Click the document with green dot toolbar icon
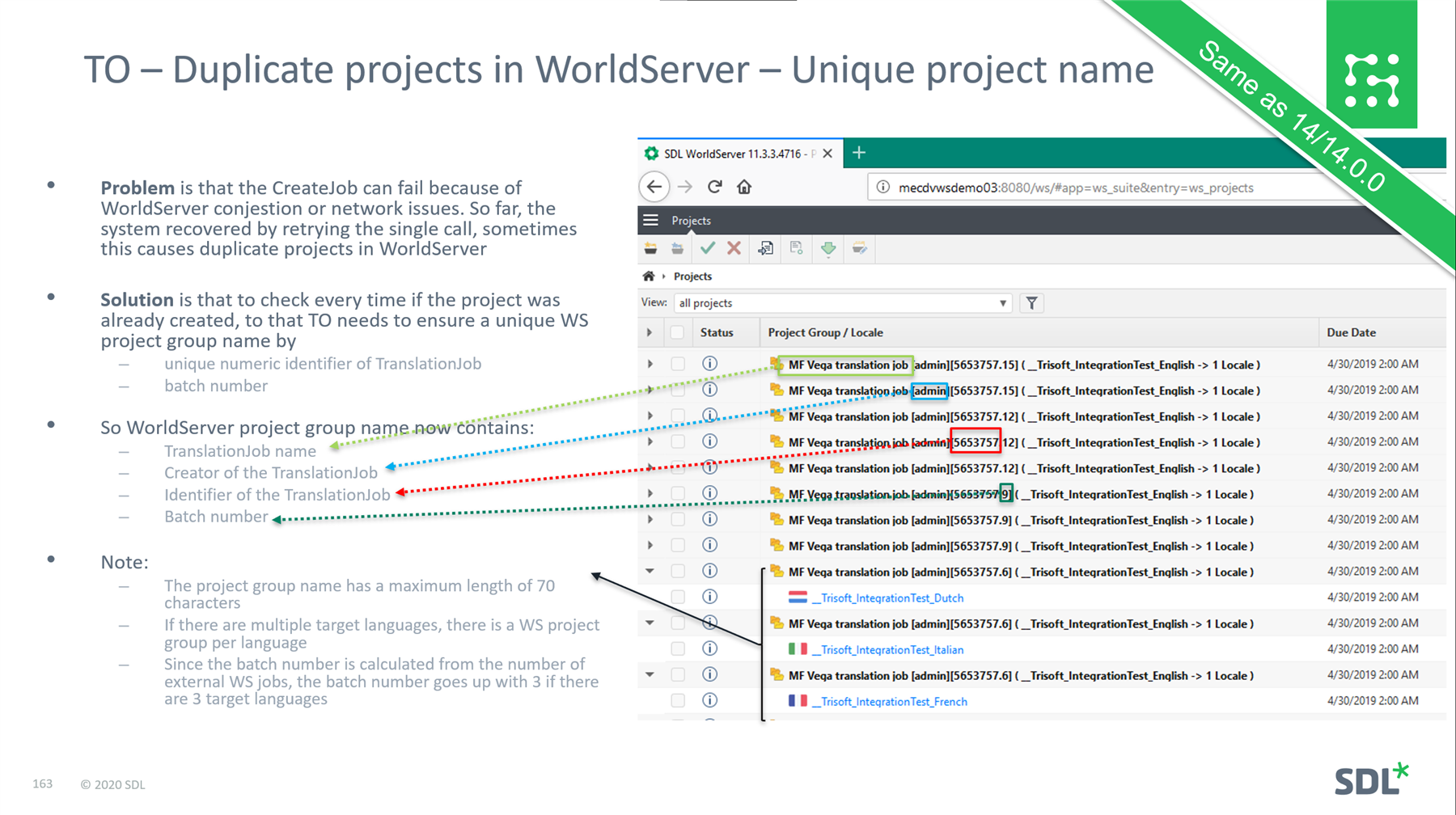The image size is (1456, 815). [x=797, y=248]
